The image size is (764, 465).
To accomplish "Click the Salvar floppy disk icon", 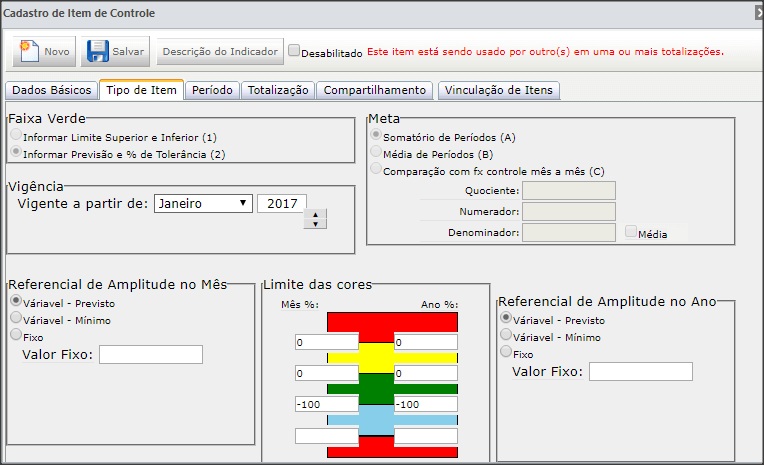I will coord(97,51).
